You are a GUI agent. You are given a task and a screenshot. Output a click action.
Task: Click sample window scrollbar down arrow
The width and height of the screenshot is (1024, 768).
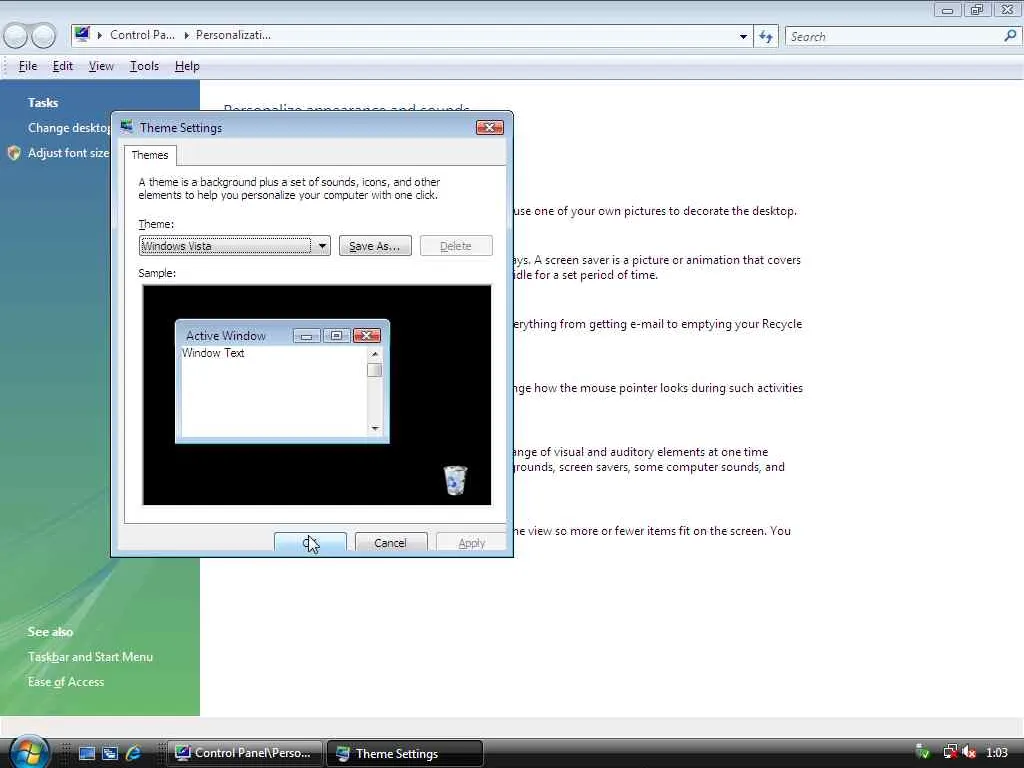coord(375,428)
